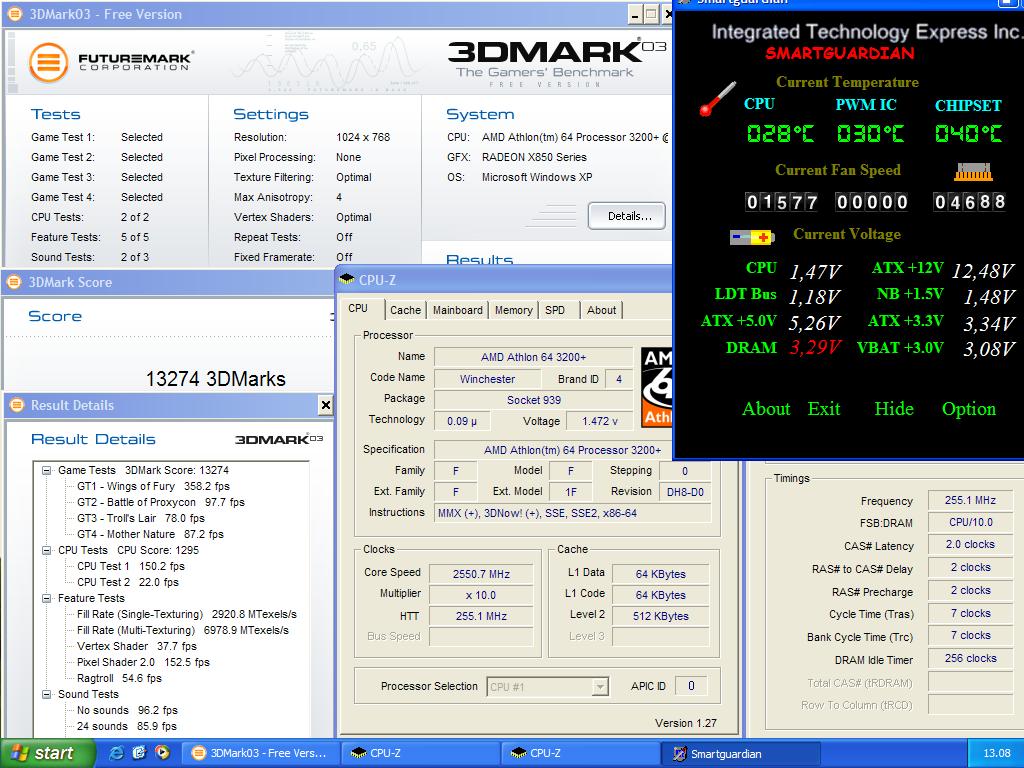
Task: Collapse the CPU Tests tree node
Action: (x=46, y=551)
